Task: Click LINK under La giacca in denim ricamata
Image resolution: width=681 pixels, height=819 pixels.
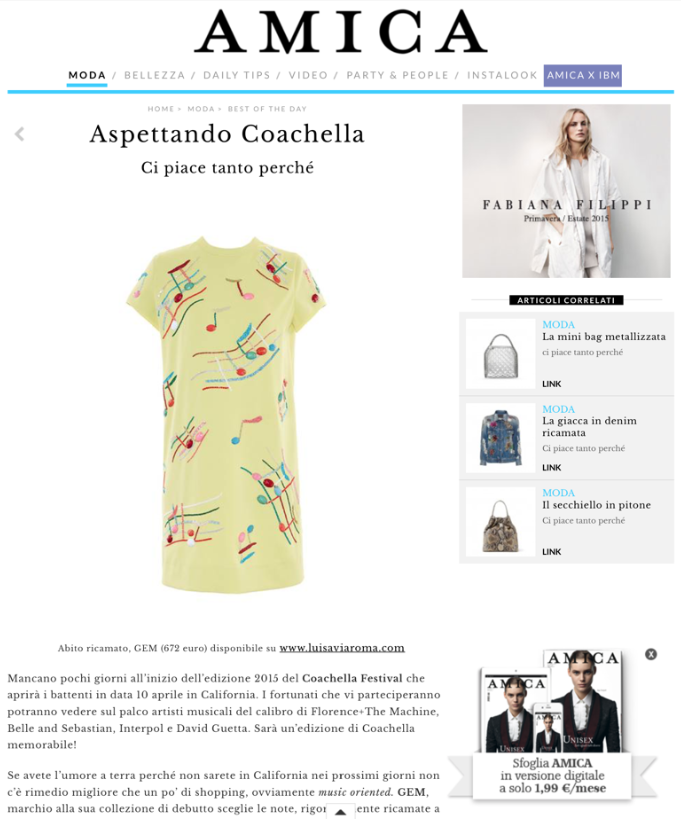Action: point(551,467)
